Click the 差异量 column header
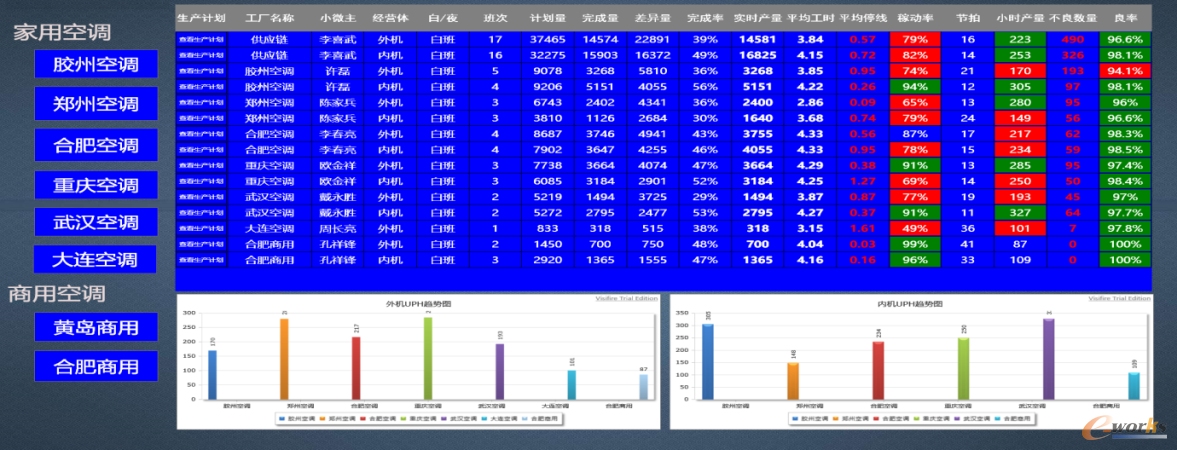This screenshot has width=1177, height=450. [x=652, y=17]
